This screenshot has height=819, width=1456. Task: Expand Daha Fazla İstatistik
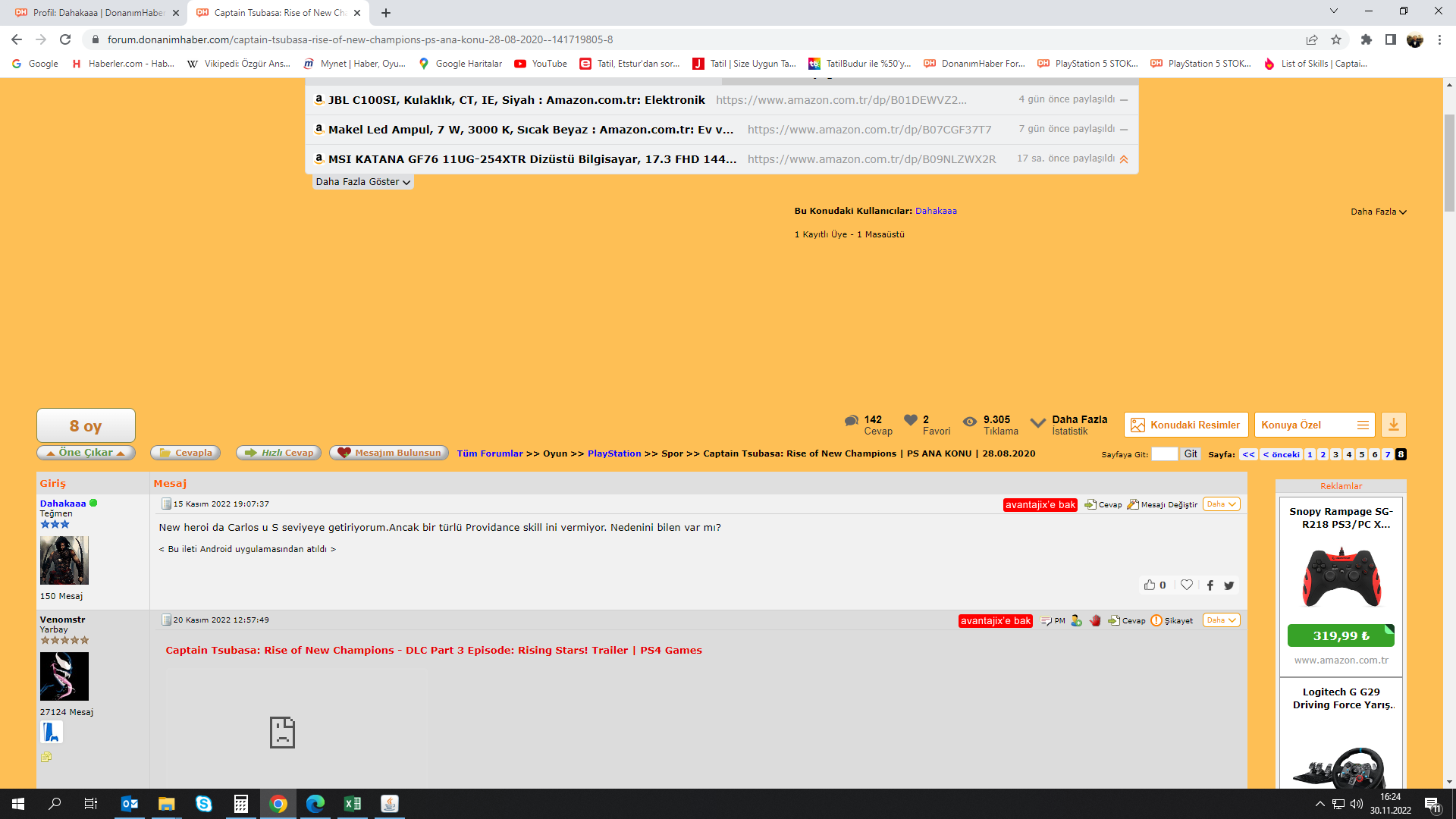click(1070, 425)
